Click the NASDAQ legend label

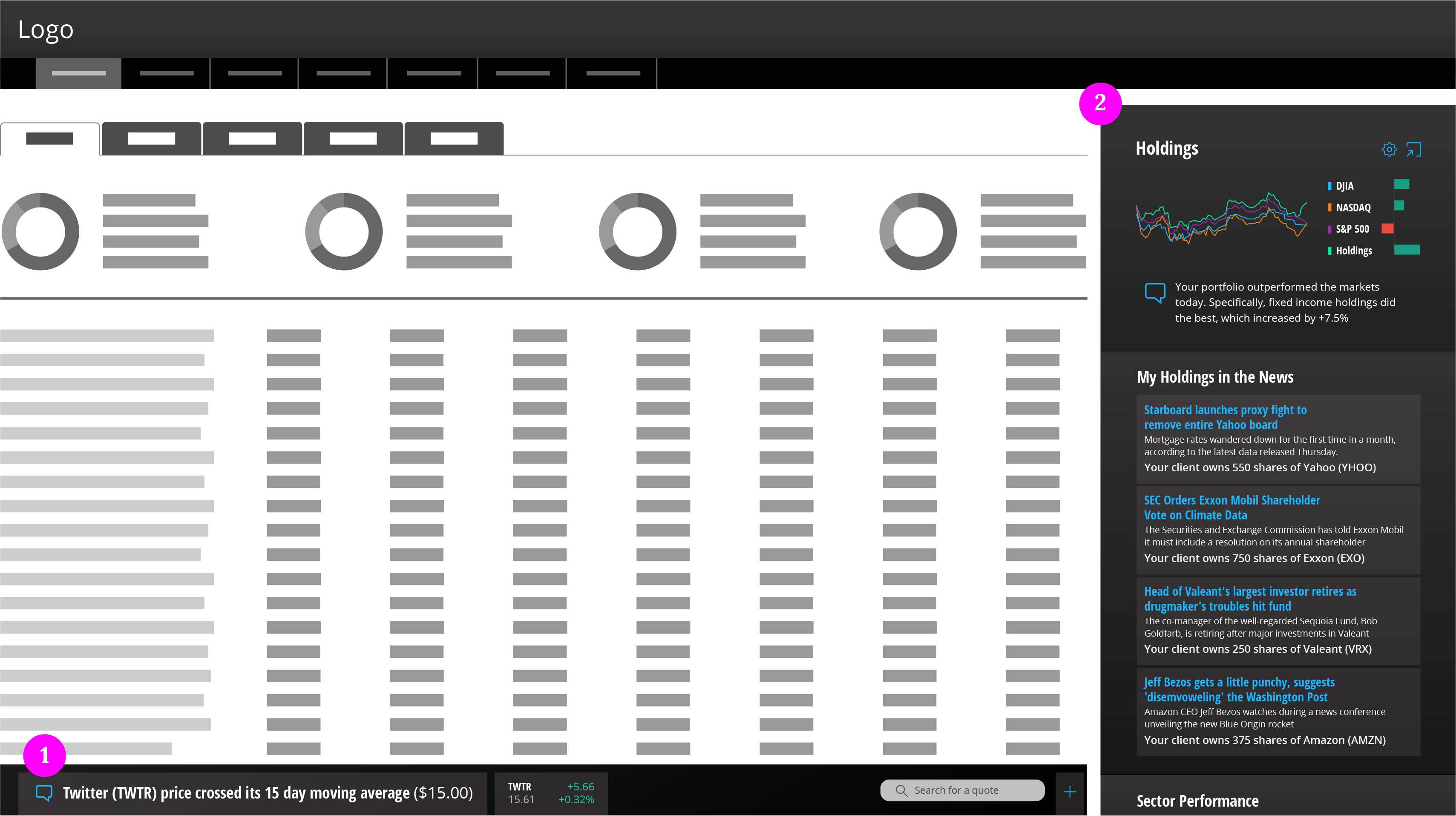(x=1353, y=208)
